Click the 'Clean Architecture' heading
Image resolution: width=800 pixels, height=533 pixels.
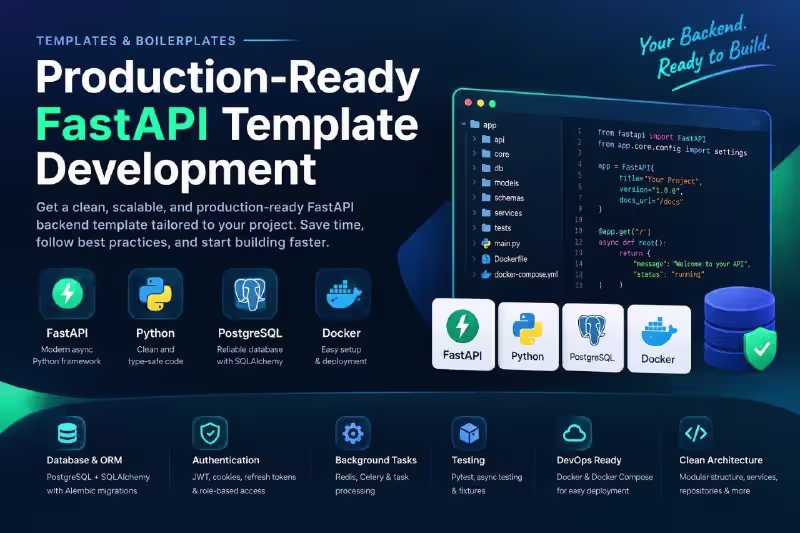720,460
